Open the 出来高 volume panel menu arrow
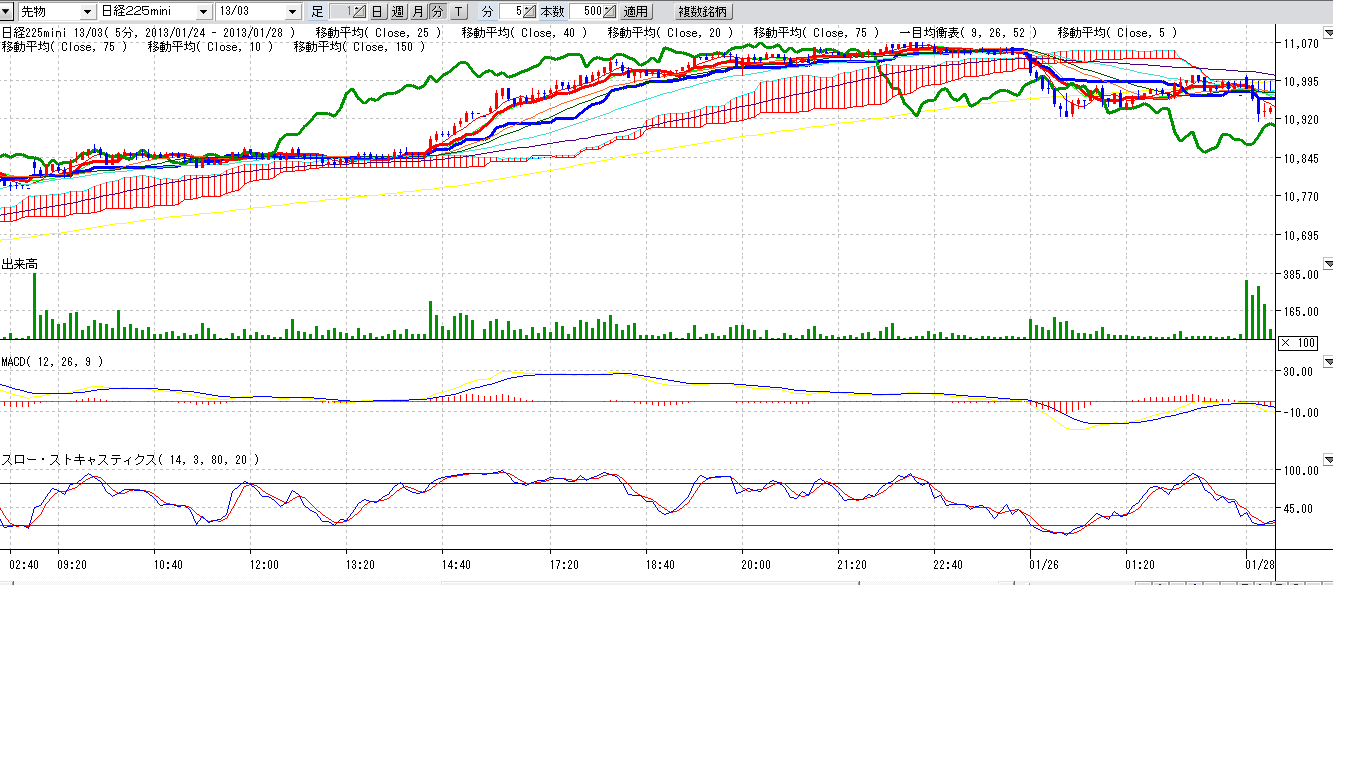Image resolution: width=1366 pixels, height=768 pixels. [1328, 264]
